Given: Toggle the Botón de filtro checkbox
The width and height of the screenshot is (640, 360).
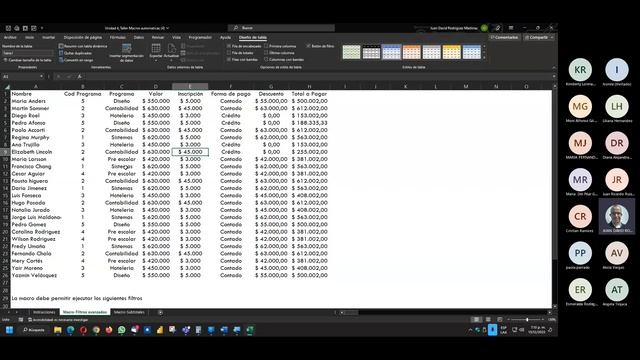Looking at the screenshot, I should pos(309,46).
